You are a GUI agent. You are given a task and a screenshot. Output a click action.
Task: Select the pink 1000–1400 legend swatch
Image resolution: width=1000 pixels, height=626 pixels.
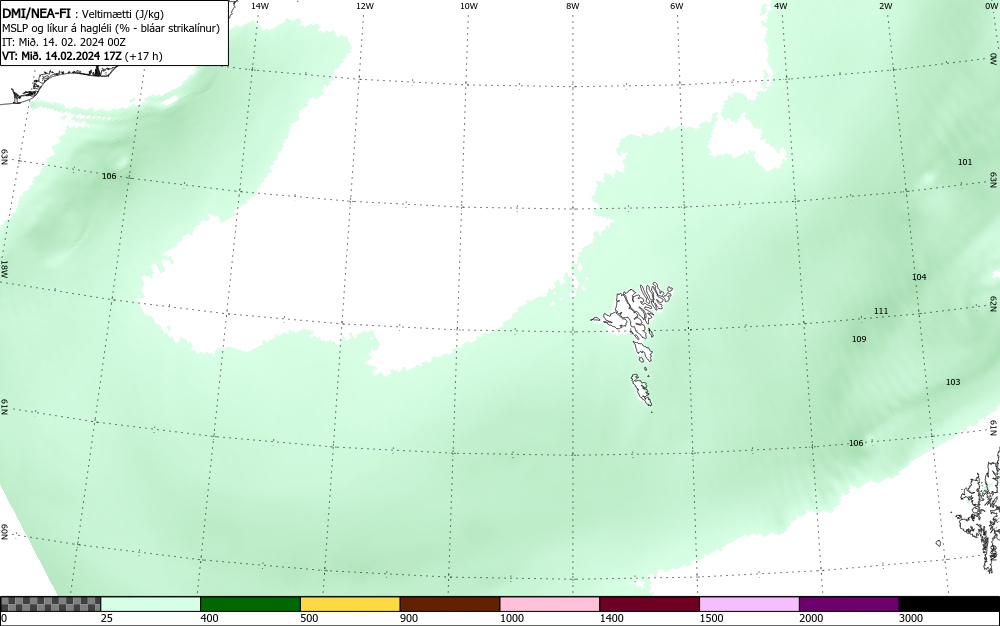tap(550, 604)
